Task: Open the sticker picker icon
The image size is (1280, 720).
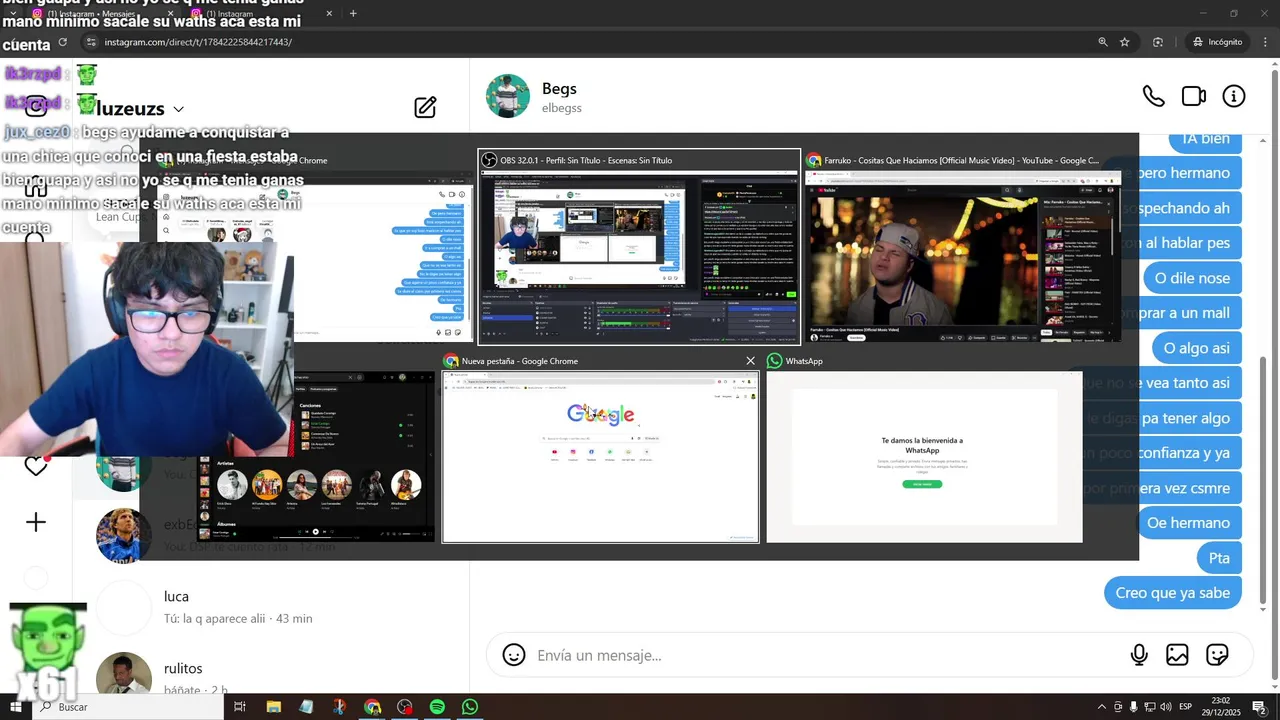Action: 1217,655
